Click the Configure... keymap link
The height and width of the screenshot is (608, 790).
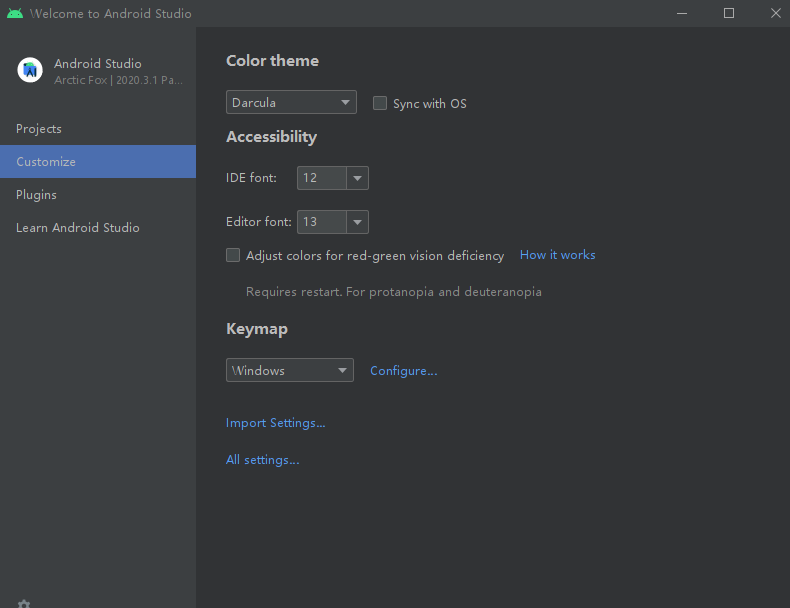[x=404, y=371]
